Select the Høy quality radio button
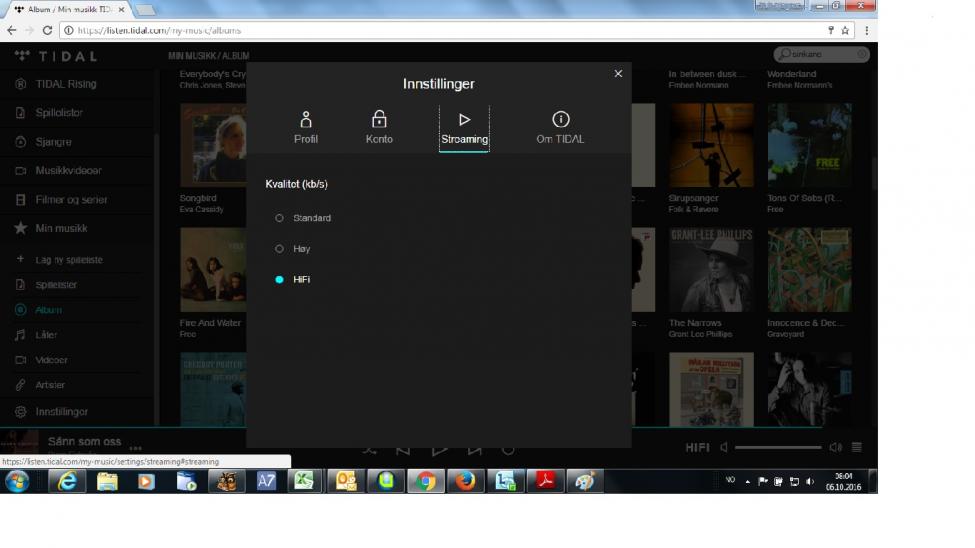 coord(279,249)
